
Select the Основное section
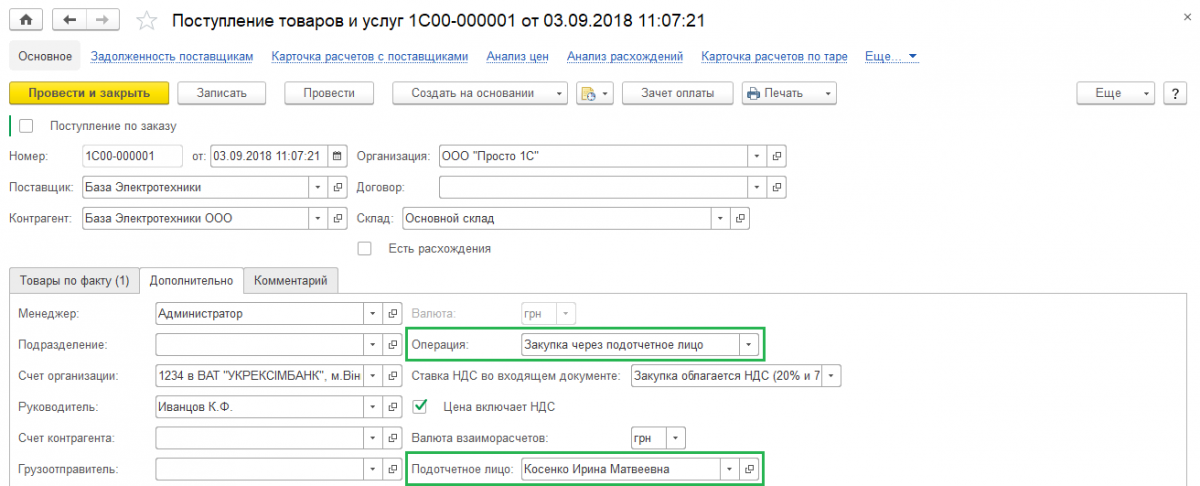click(x=45, y=57)
